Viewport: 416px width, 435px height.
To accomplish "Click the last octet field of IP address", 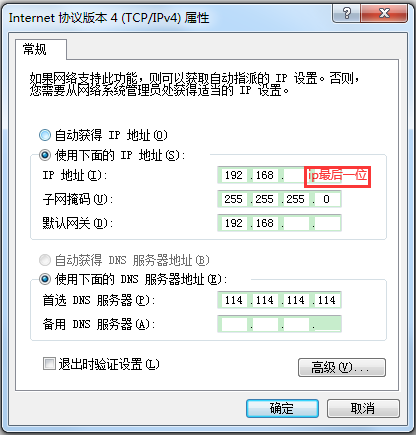I will (x=327, y=175).
